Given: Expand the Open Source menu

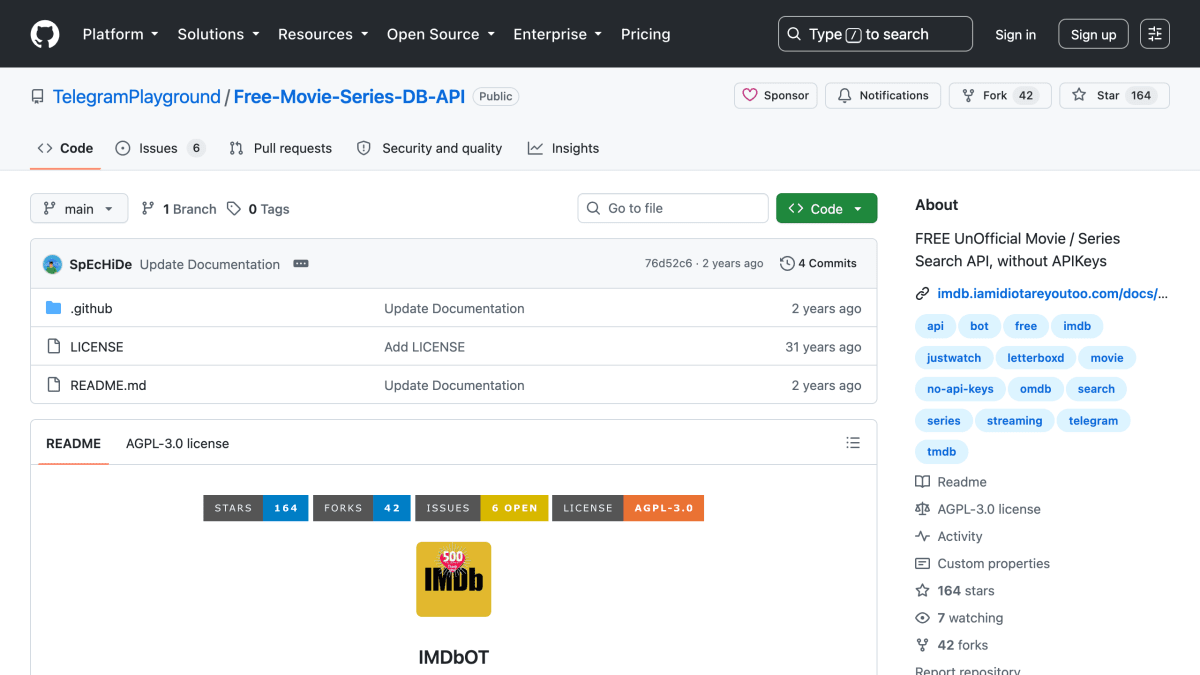Looking at the screenshot, I should (x=440, y=34).
